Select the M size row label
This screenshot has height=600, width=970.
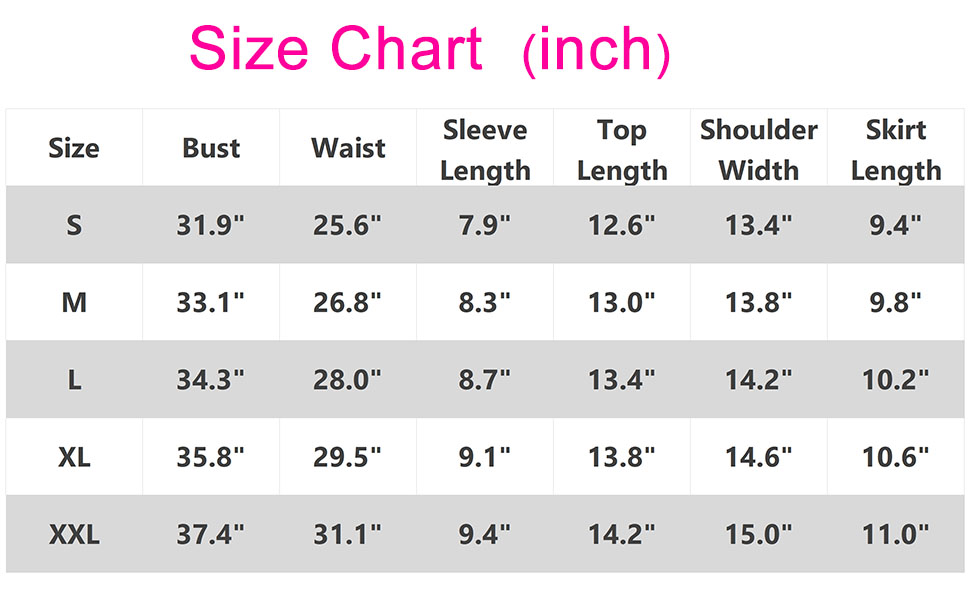point(74,302)
